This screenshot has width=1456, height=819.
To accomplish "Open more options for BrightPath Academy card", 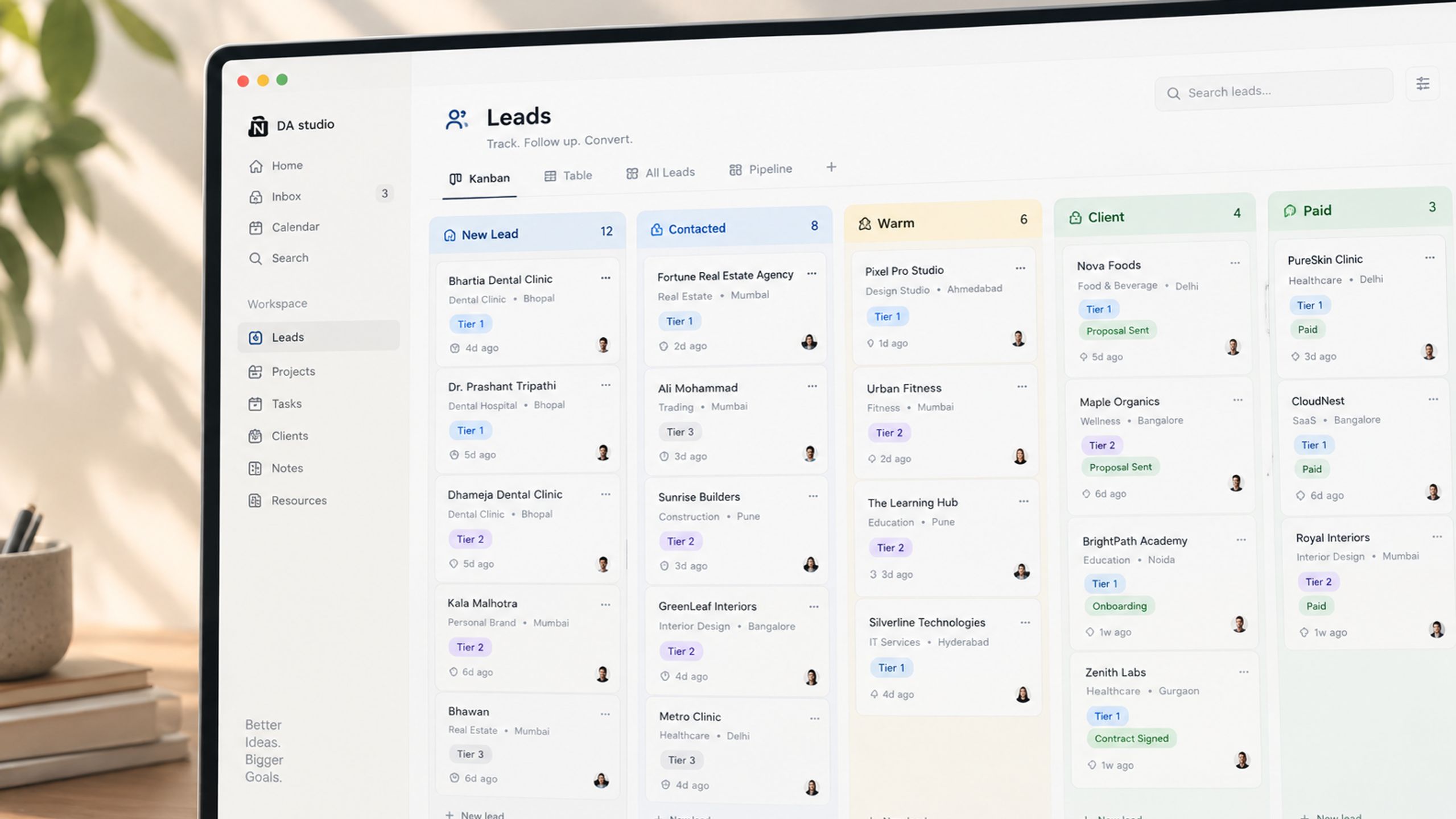I will pyautogui.click(x=1241, y=540).
